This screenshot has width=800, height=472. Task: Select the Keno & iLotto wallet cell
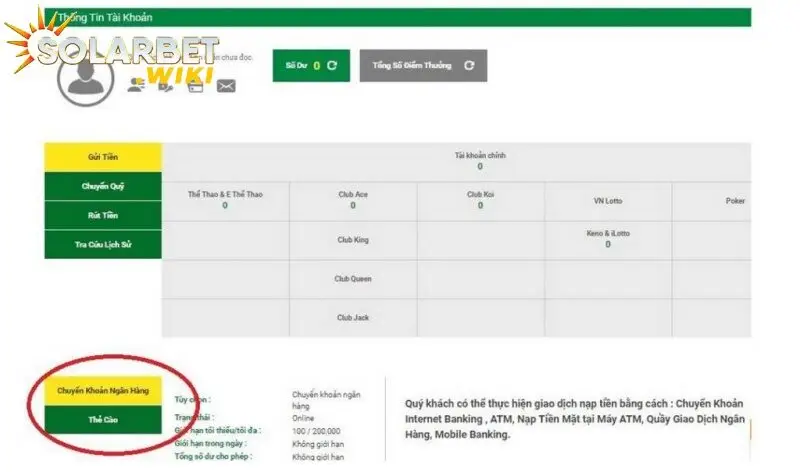pyautogui.click(x=608, y=240)
